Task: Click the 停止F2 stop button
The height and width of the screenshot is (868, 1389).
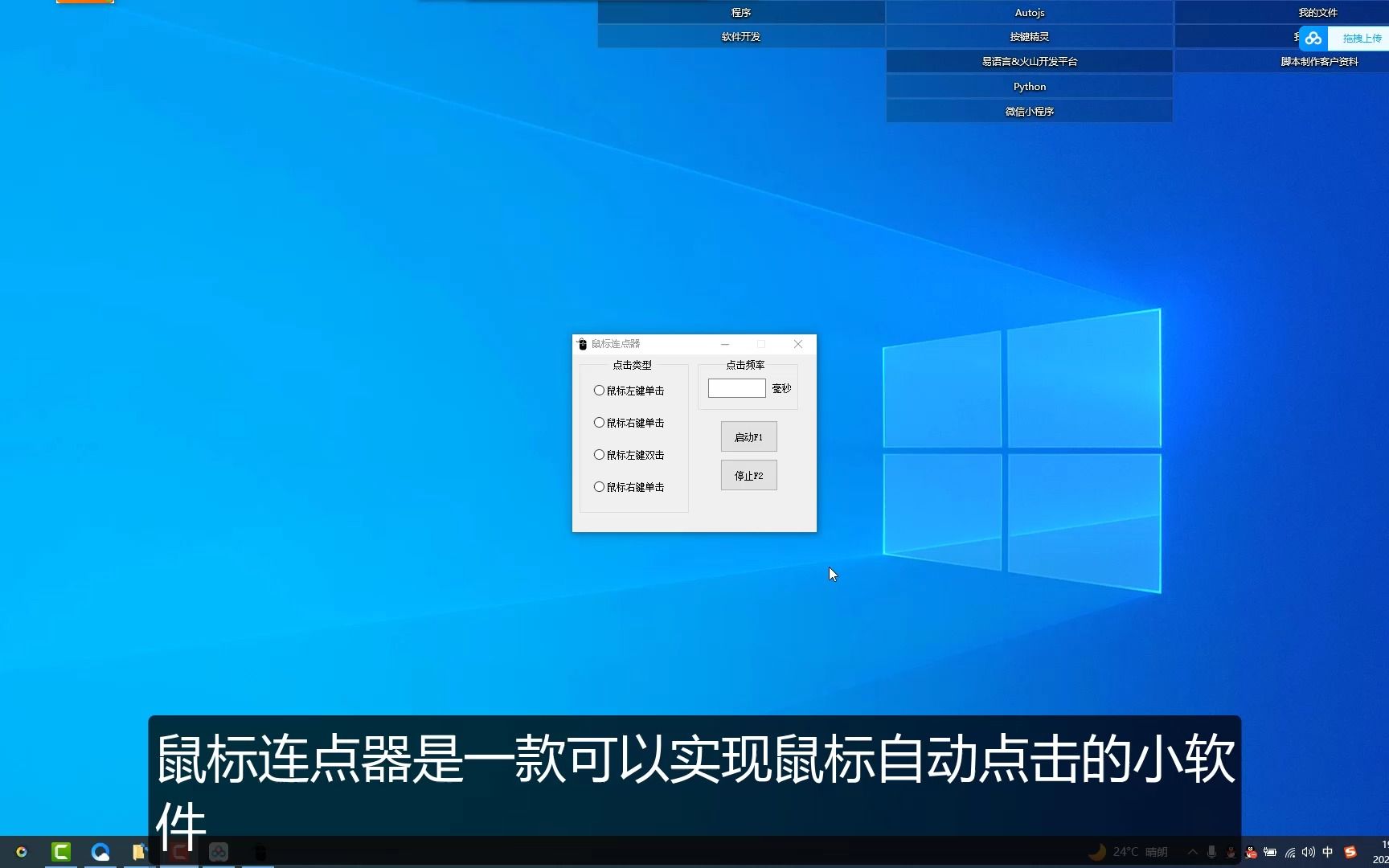Action: 748,475
